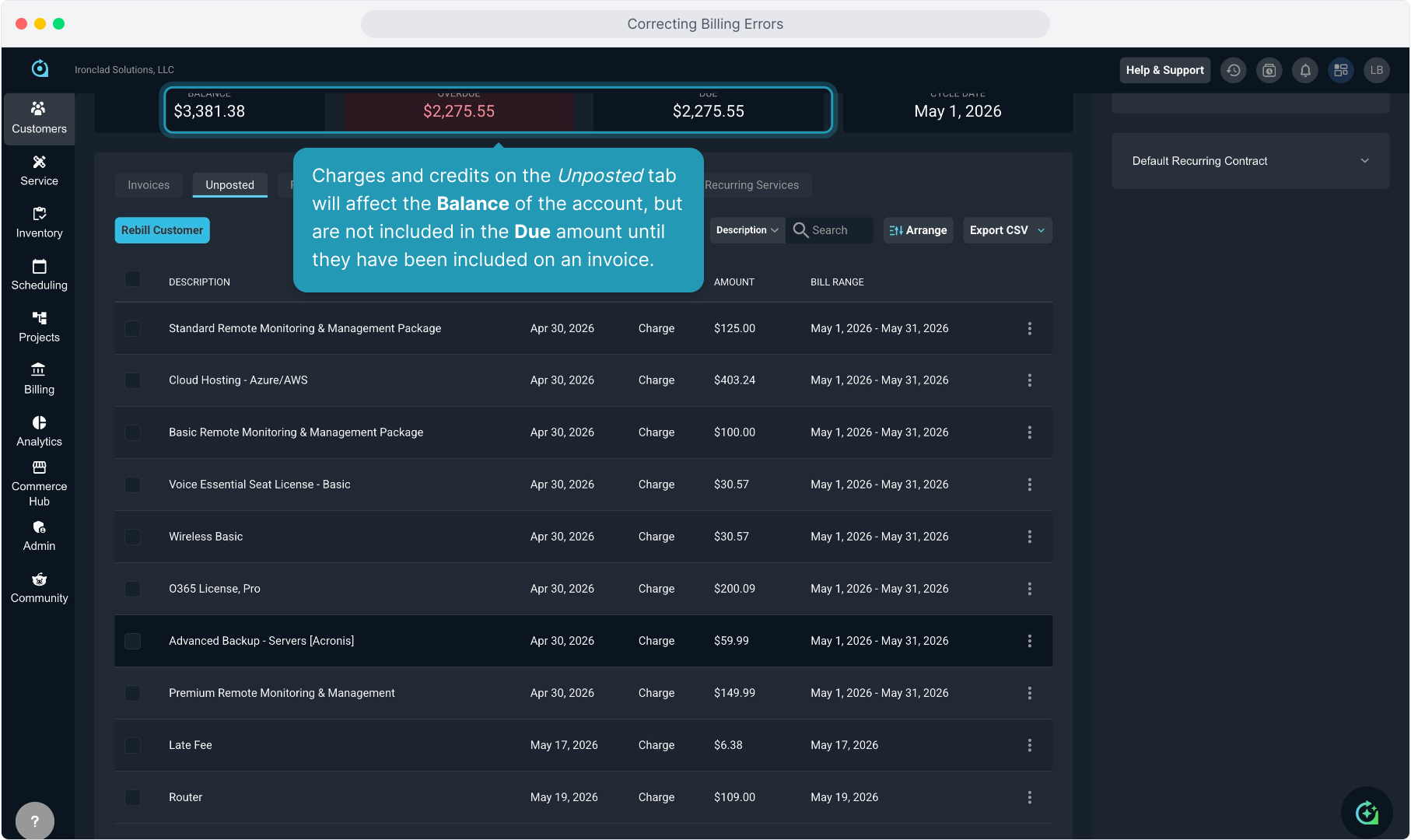
Task: Click the dashboard layout icon in header
Action: (x=1341, y=70)
